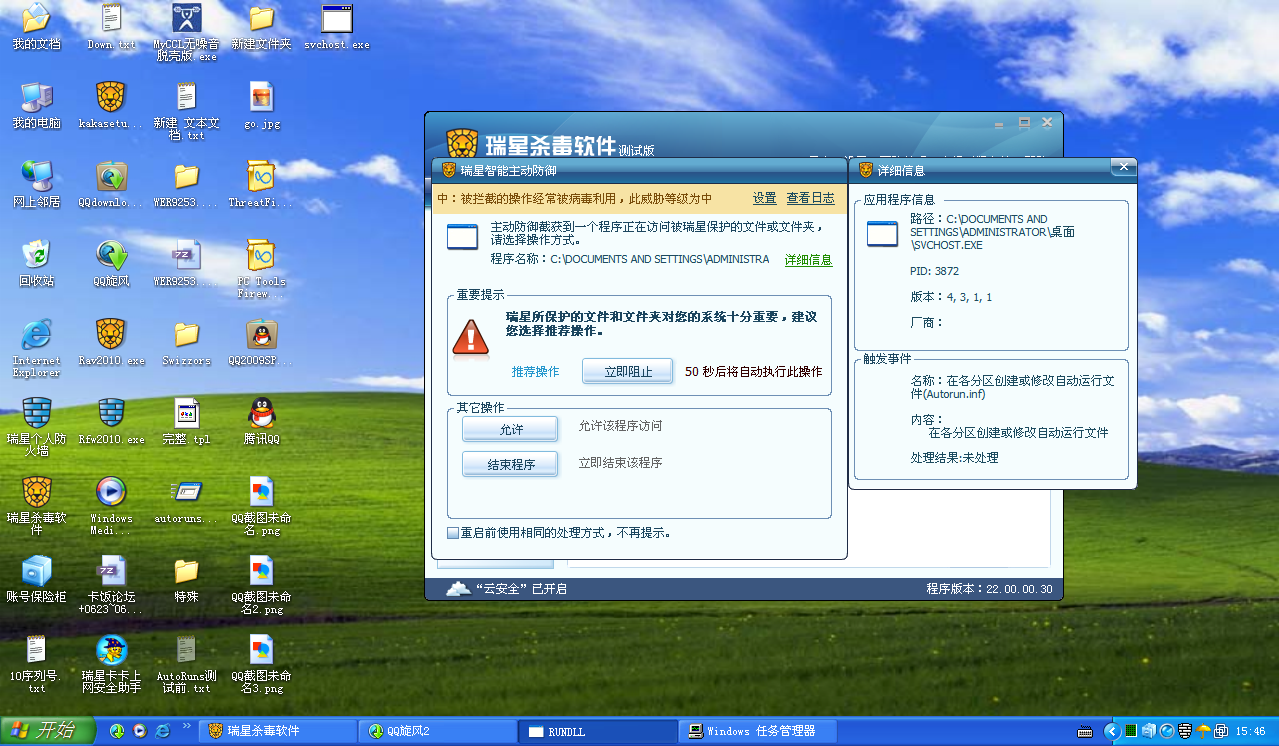
Task: Select the Windows Media Player desktop icon
Action: [x=111, y=506]
